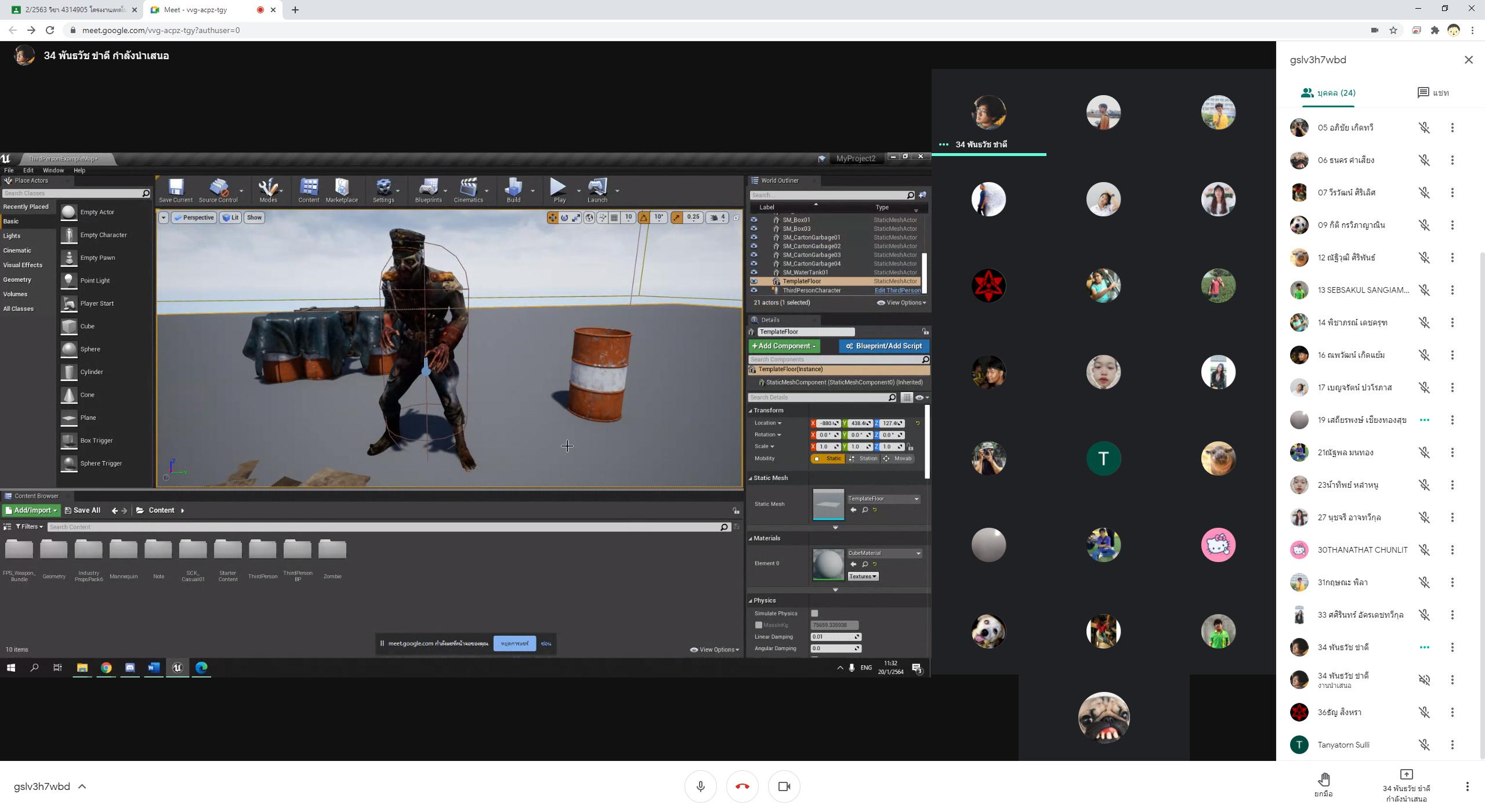1485x812 pixels.
Task: Click the blue stop-presenting button in the Meet banner
Action: click(515, 643)
